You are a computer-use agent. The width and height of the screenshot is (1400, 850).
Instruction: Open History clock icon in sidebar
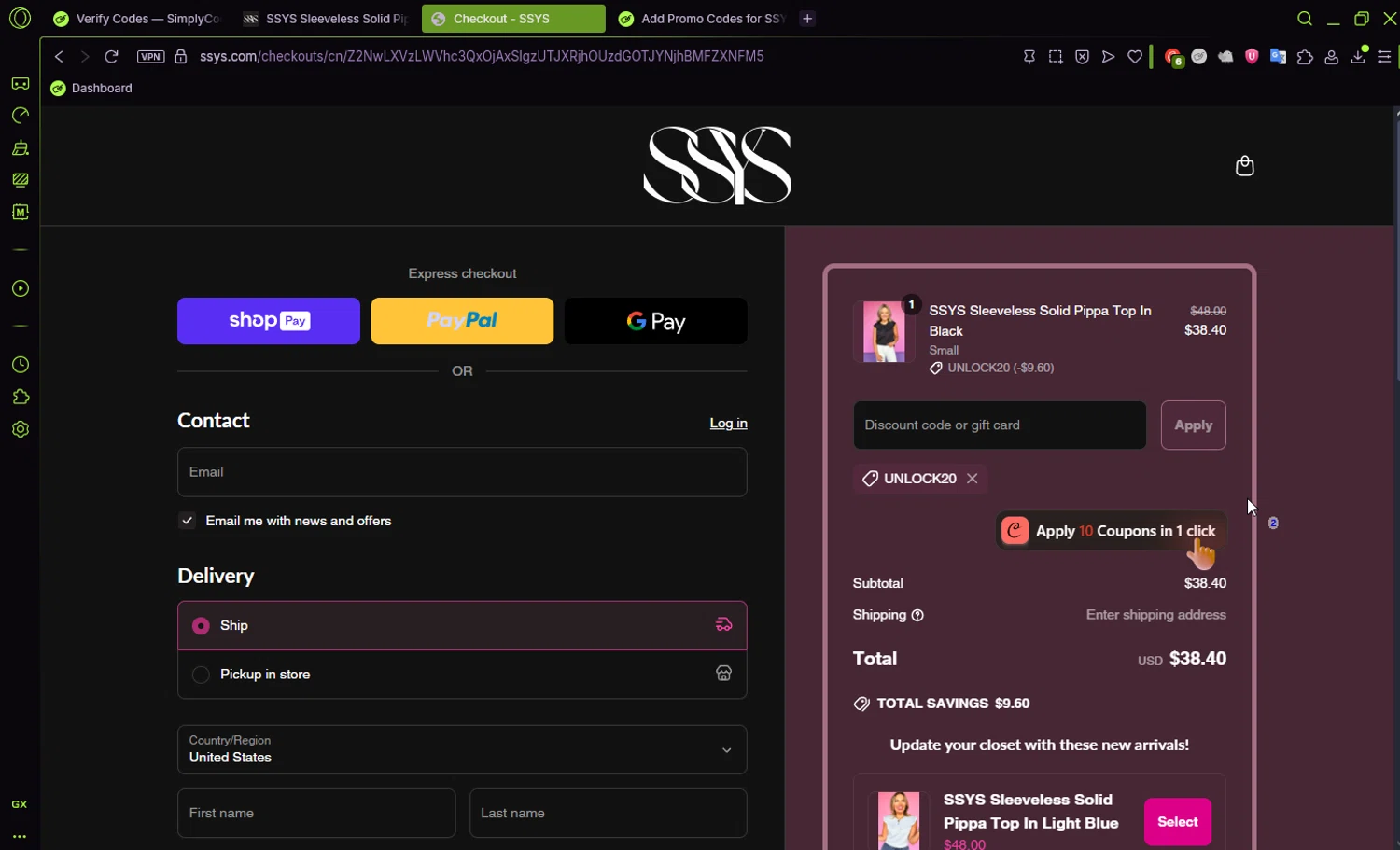20,365
